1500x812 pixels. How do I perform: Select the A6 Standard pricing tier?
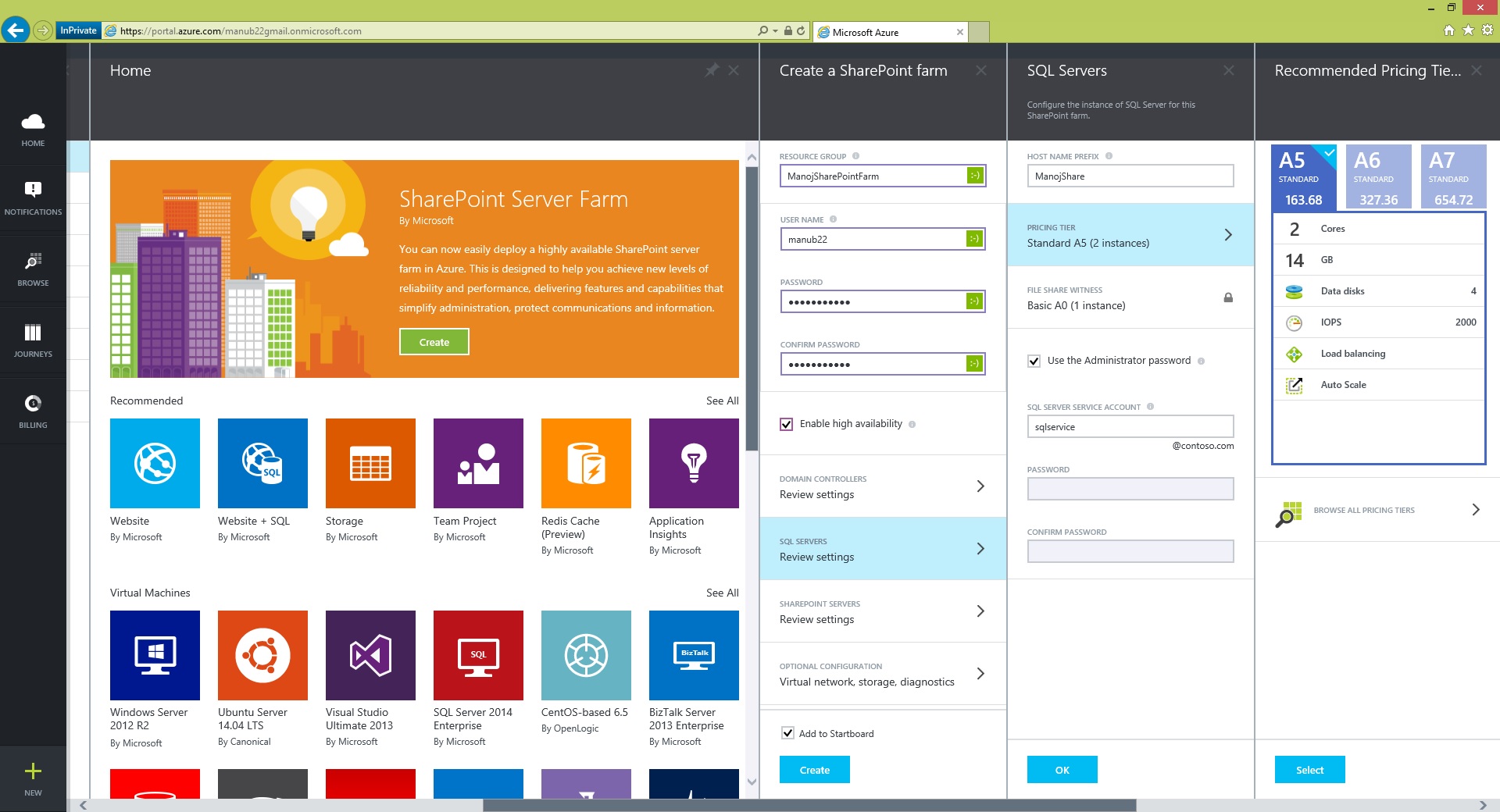click(1378, 177)
